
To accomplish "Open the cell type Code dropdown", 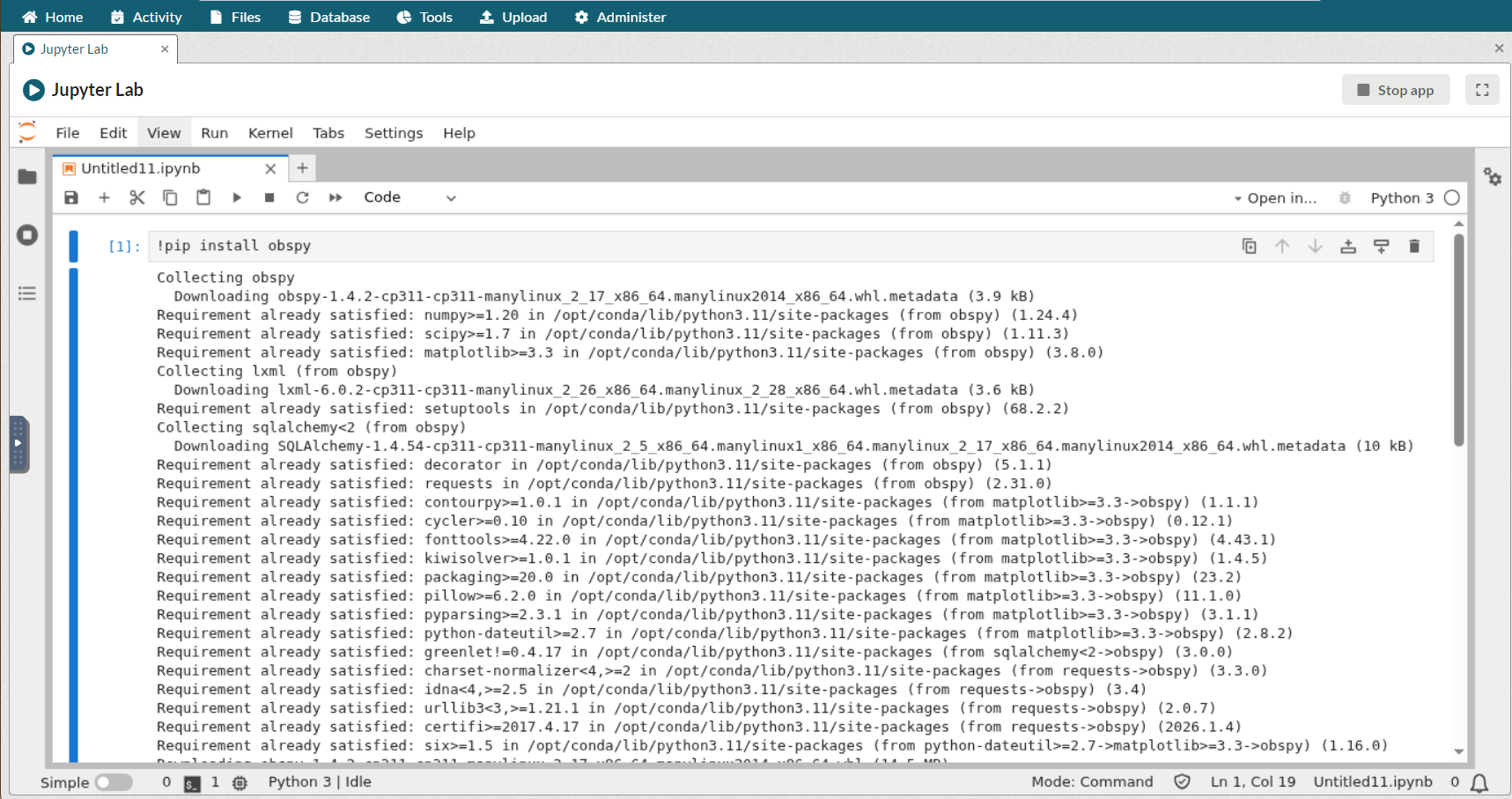I will point(409,197).
